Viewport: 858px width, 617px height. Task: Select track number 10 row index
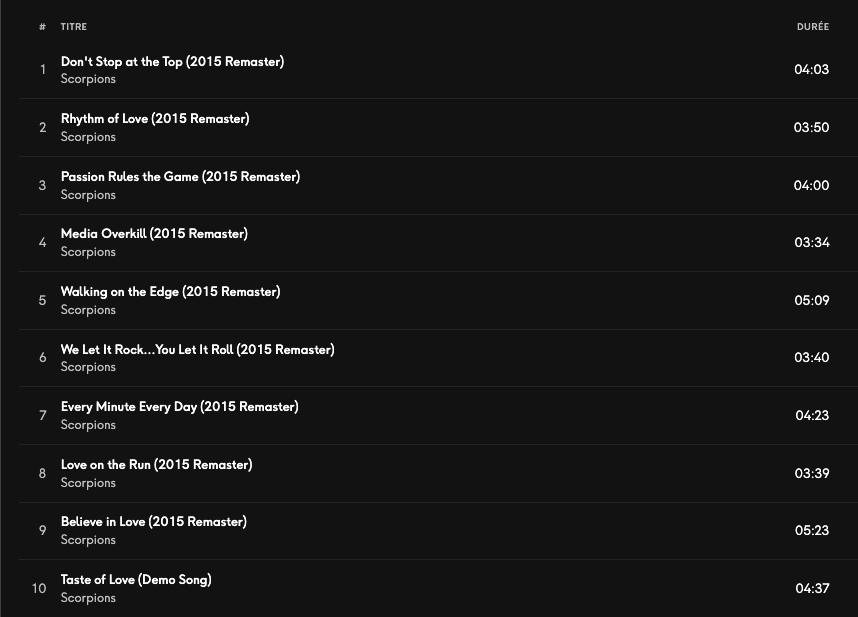[x=39, y=588]
